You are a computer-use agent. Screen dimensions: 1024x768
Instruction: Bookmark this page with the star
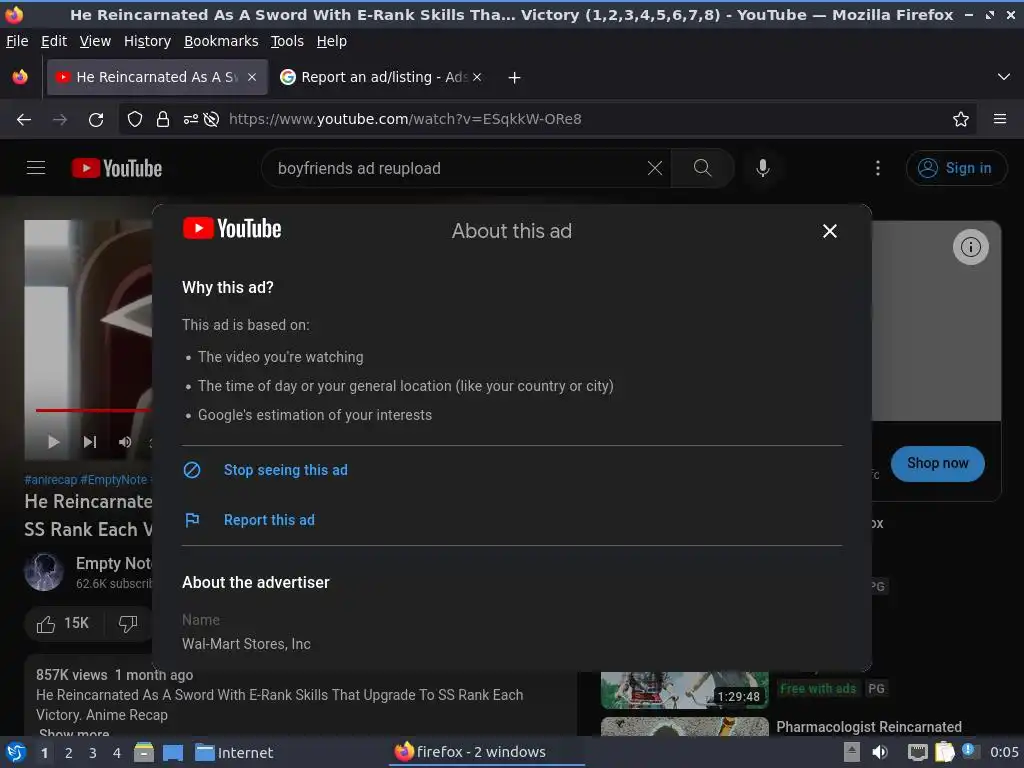[960, 120]
